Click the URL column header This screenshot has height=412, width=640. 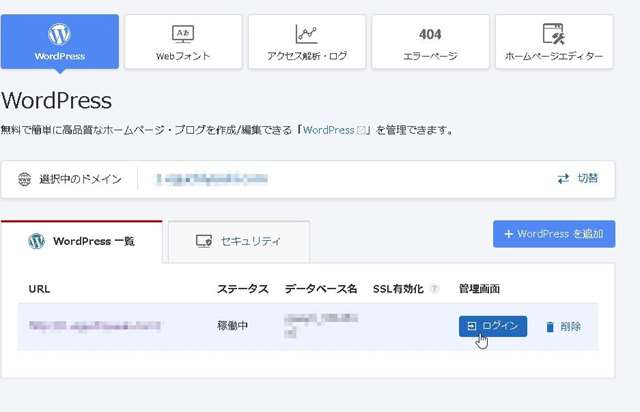(40, 289)
